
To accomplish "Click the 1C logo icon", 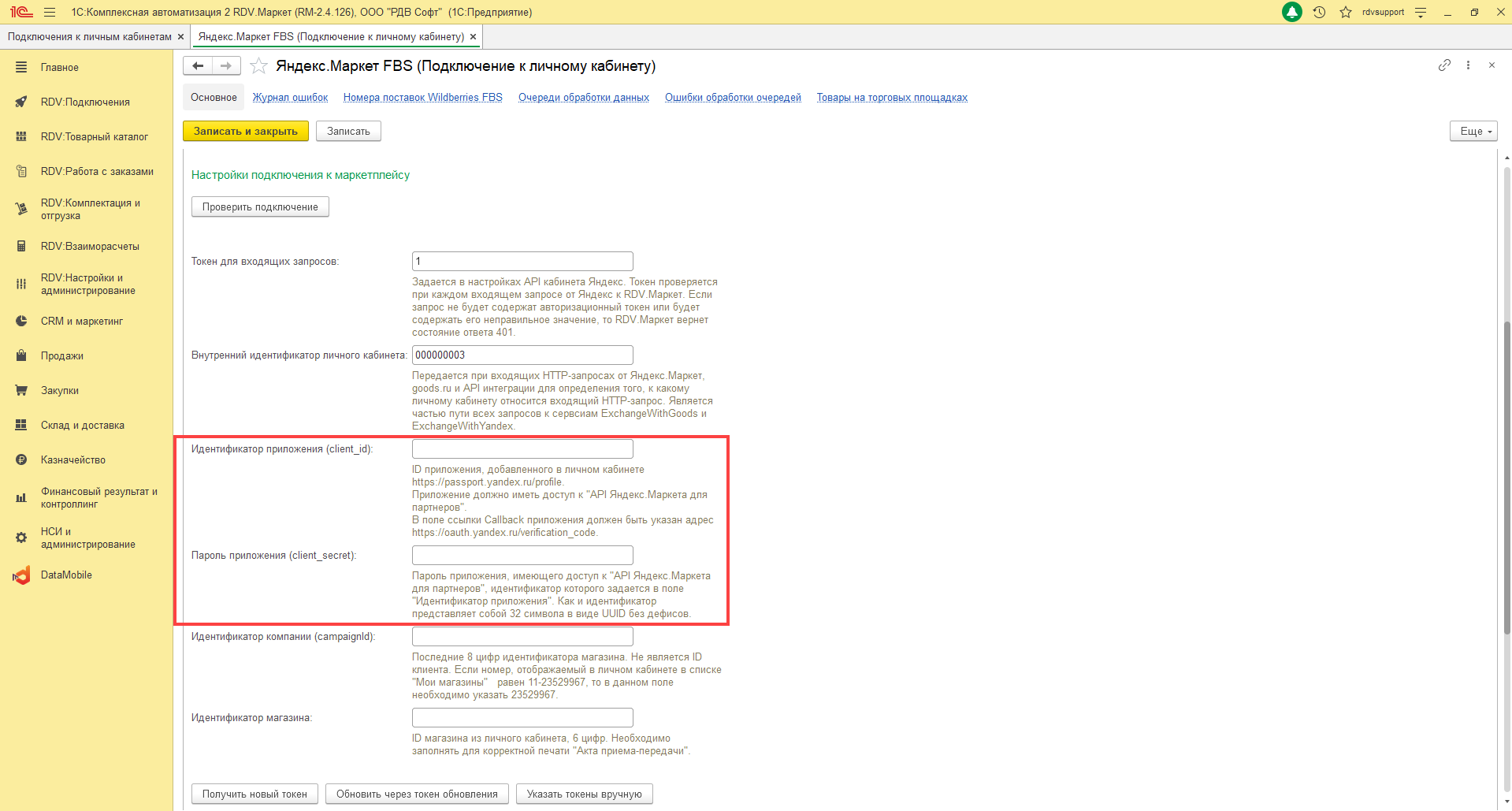I will click(x=21, y=12).
